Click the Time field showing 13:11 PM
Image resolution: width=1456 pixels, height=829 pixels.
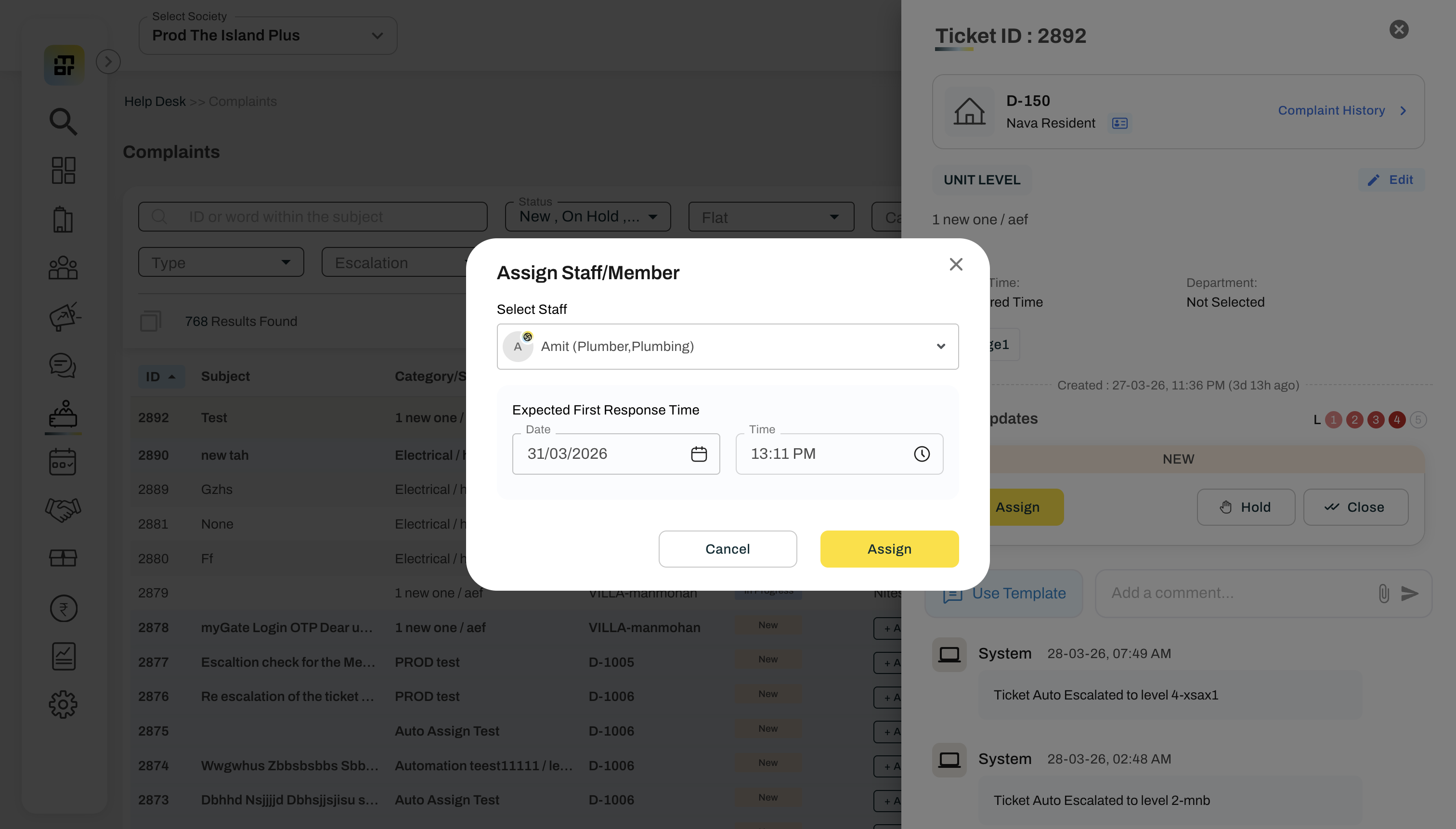point(839,454)
